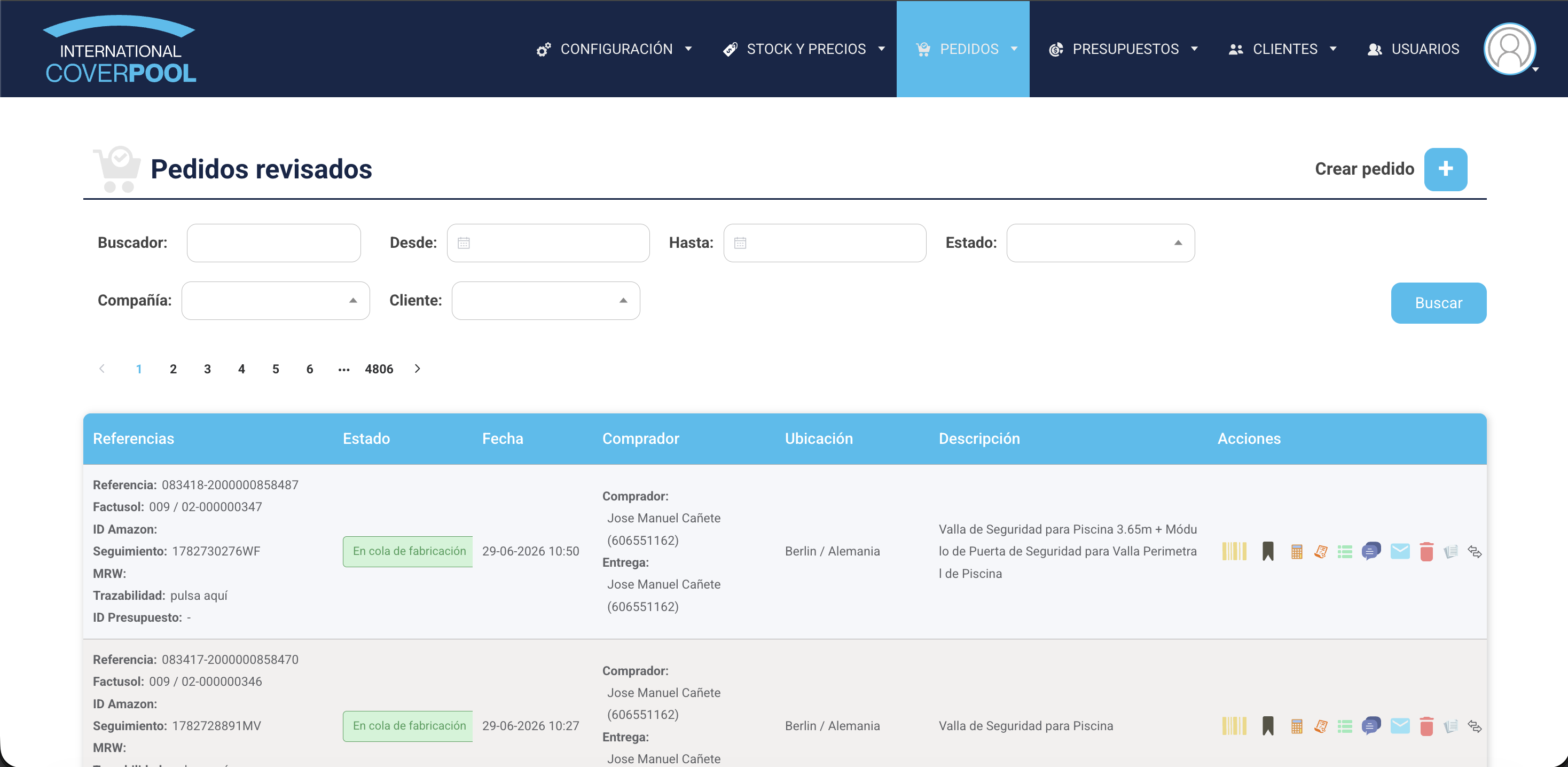The height and width of the screenshot is (767, 1568).
Task: Click tracking number 1782730276WF
Action: click(x=216, y=552)
